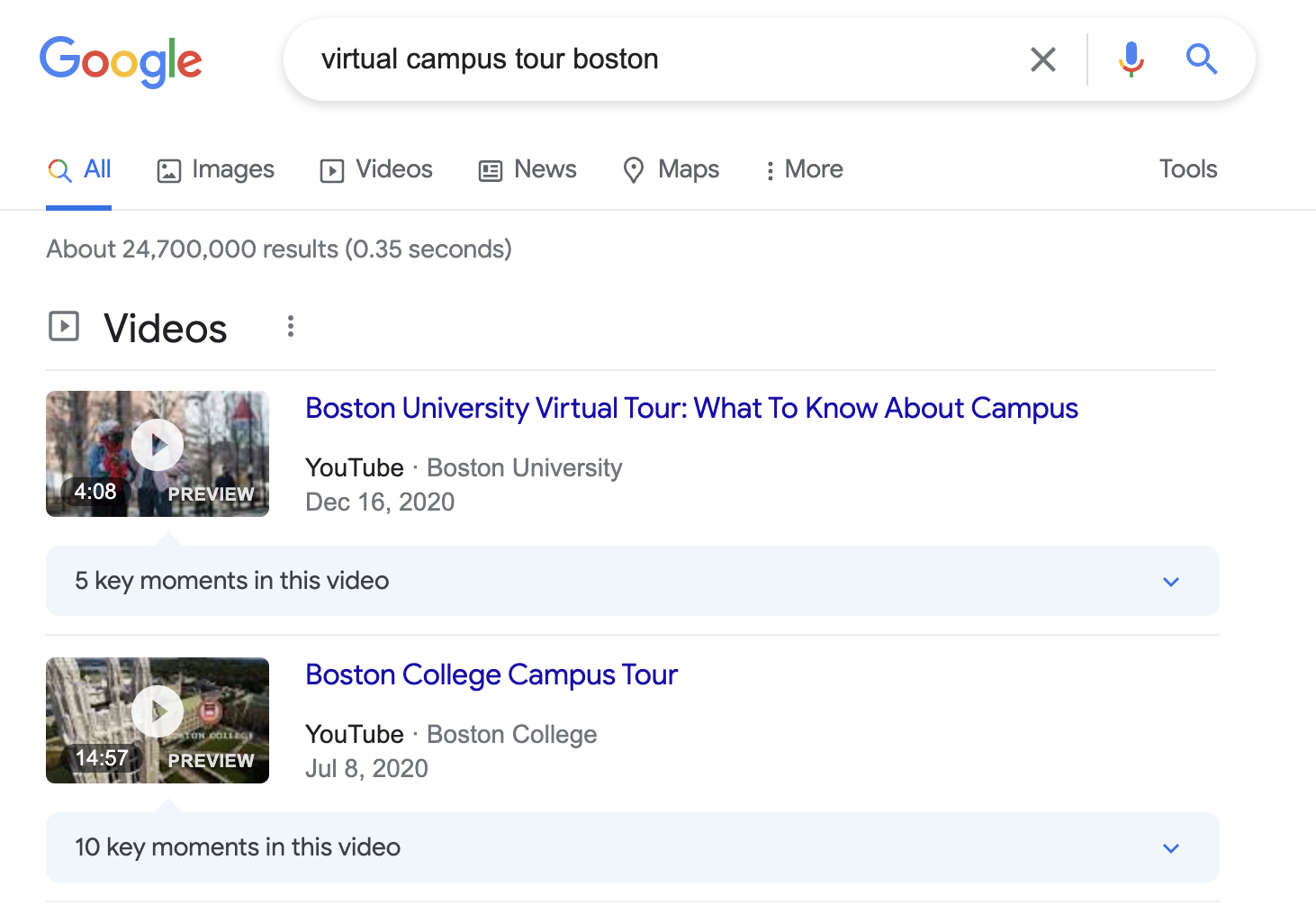Start a voice search via the microphone icon
Image resolution: width=1316 pixels, height=905 pixels.
[x=1131, y=59]
